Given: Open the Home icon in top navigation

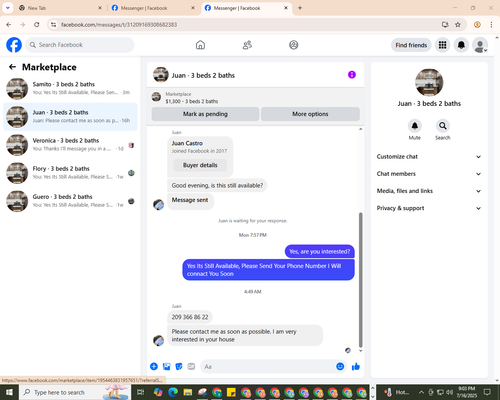Looking at the screenshot, I should point(200,45).
